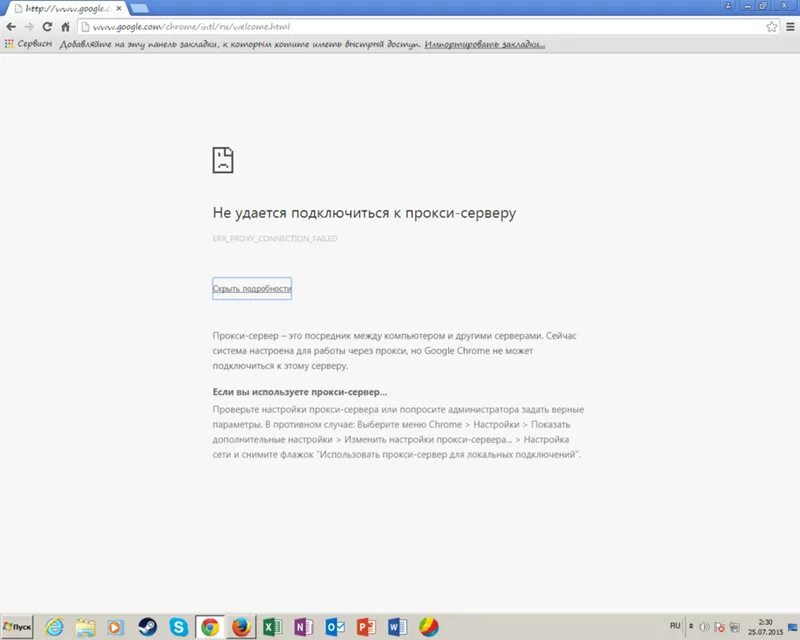Click the Скрыть подробности button
The image size is (800, 640).
coord(252,288)
